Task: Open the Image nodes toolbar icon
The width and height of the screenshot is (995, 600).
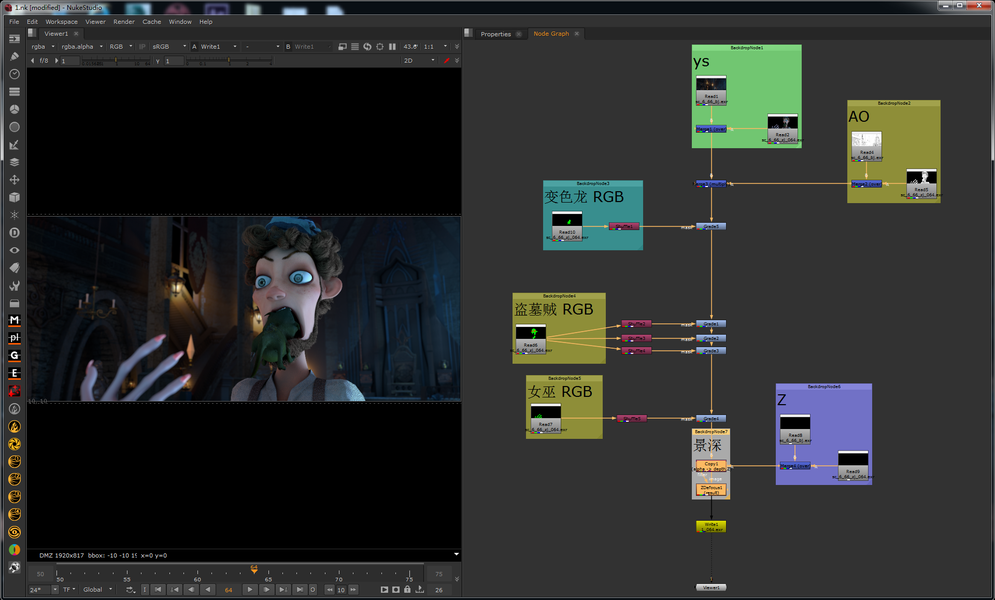Action: coord(14,39)
